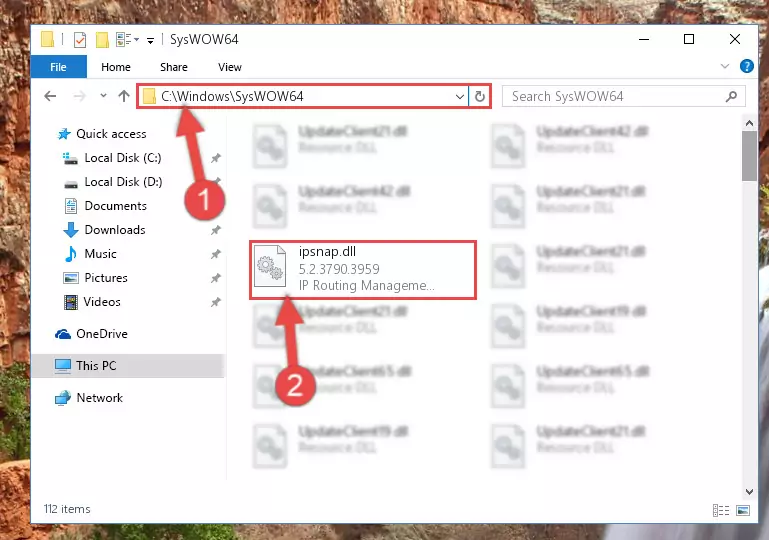Screen dimensions: 769x540
Task: Click the New folder quick access icon
Action: tap(102, 40)
